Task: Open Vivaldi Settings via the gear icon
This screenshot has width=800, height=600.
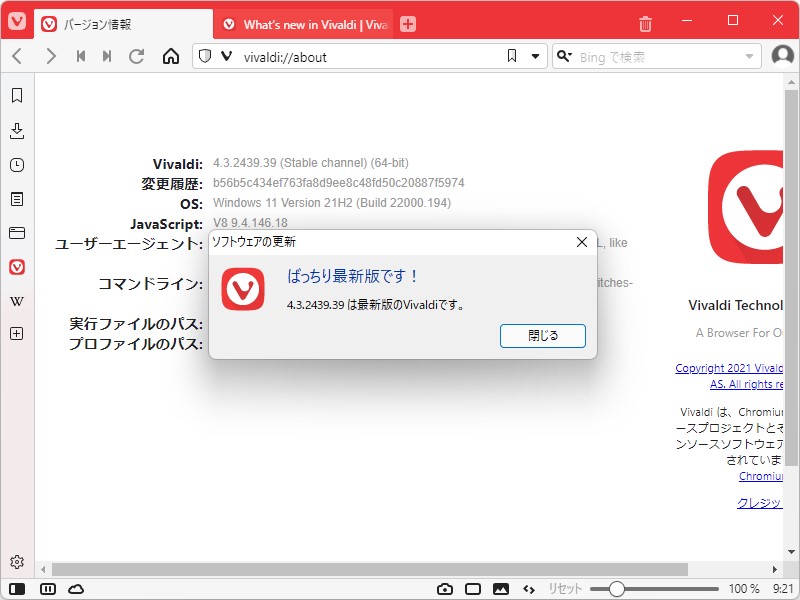Action: [x=17, y=562]
